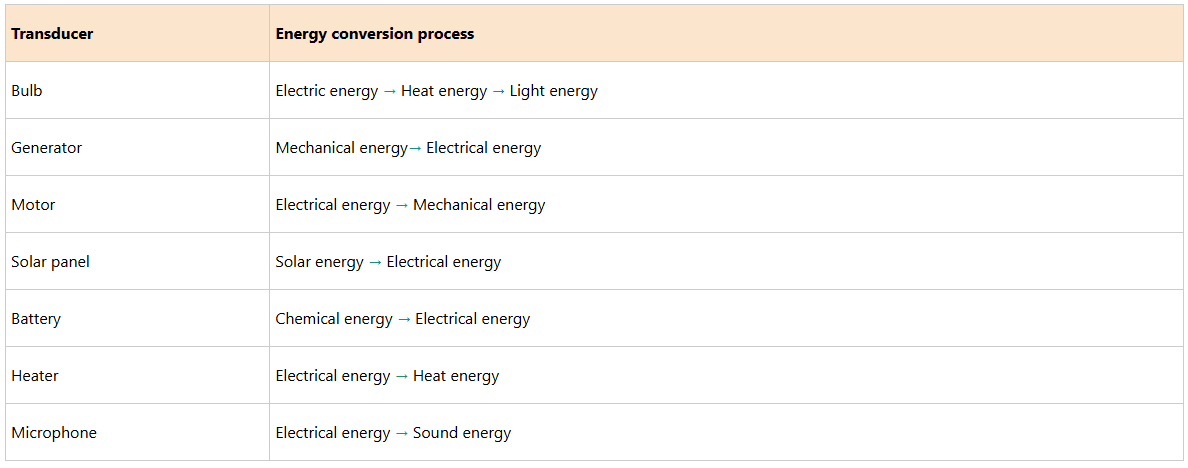Click the Transducer column header
The width and height of the screenshot is (1188, 468).
52,34
